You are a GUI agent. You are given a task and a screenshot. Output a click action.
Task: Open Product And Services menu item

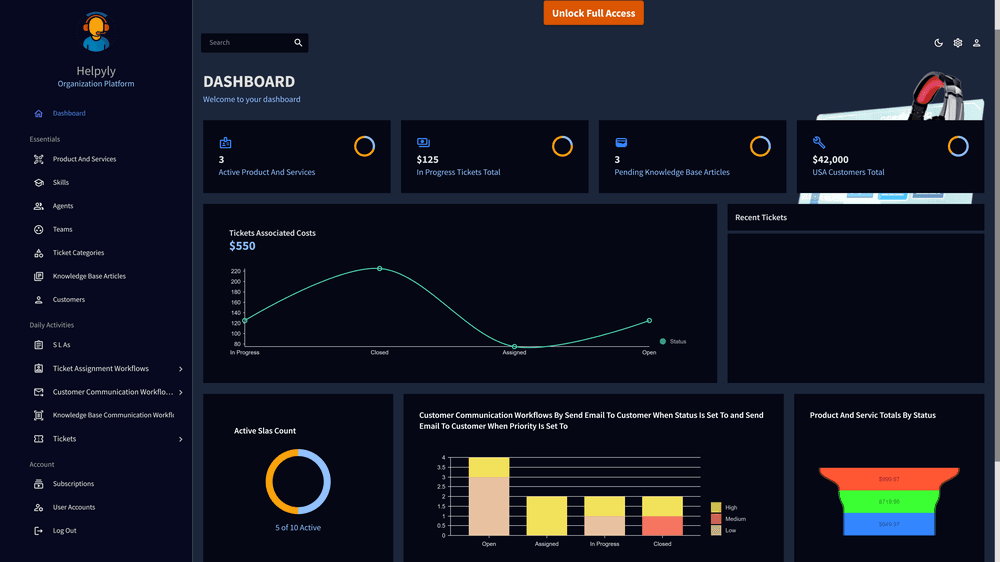(84, 159)
